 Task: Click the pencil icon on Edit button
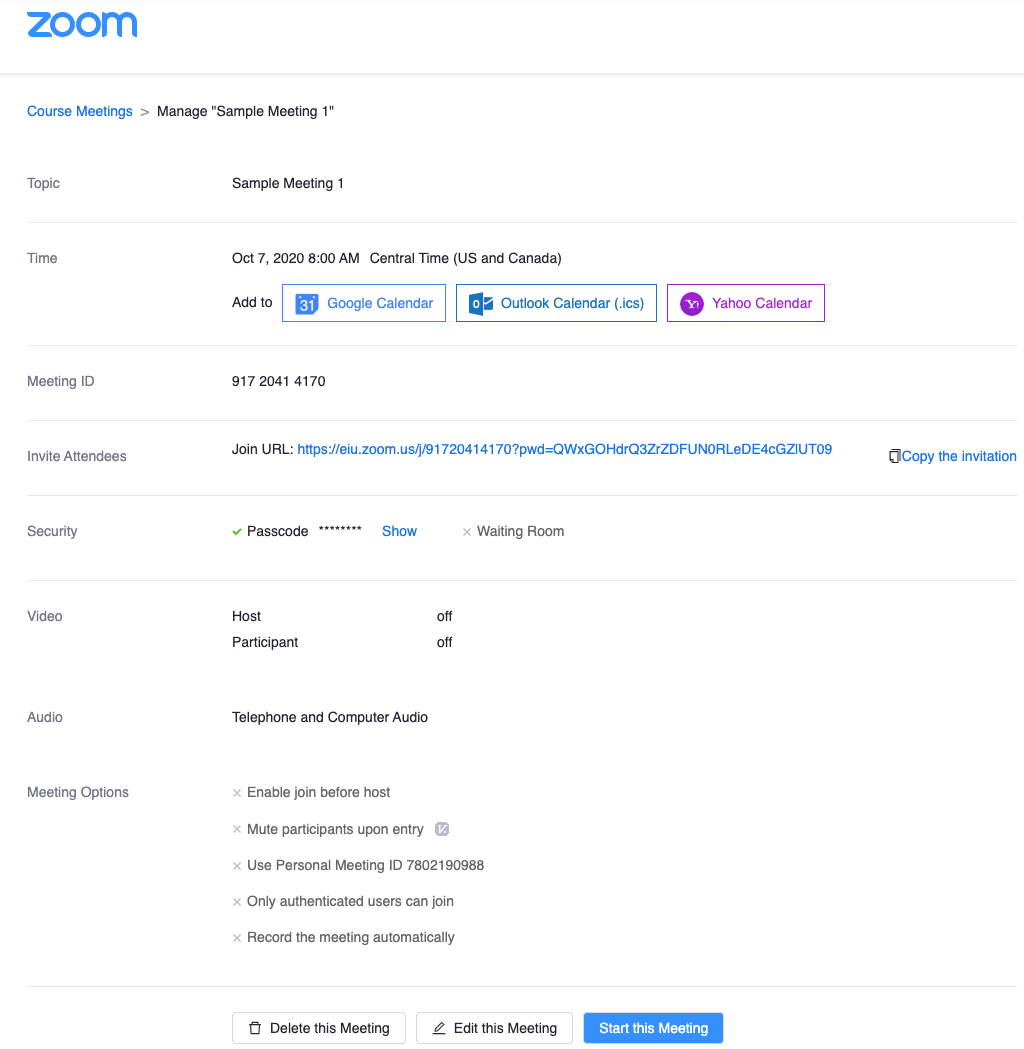tap(439, 1028)
